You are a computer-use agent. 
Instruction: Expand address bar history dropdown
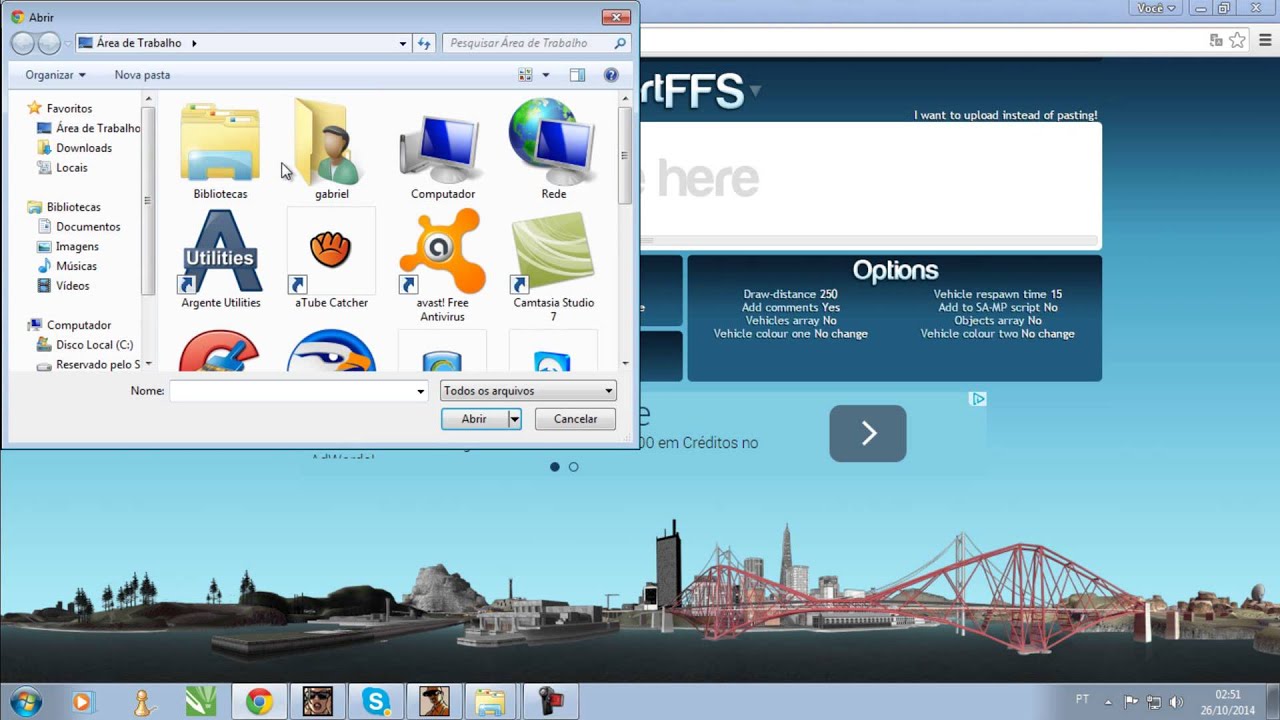point(403,43)
